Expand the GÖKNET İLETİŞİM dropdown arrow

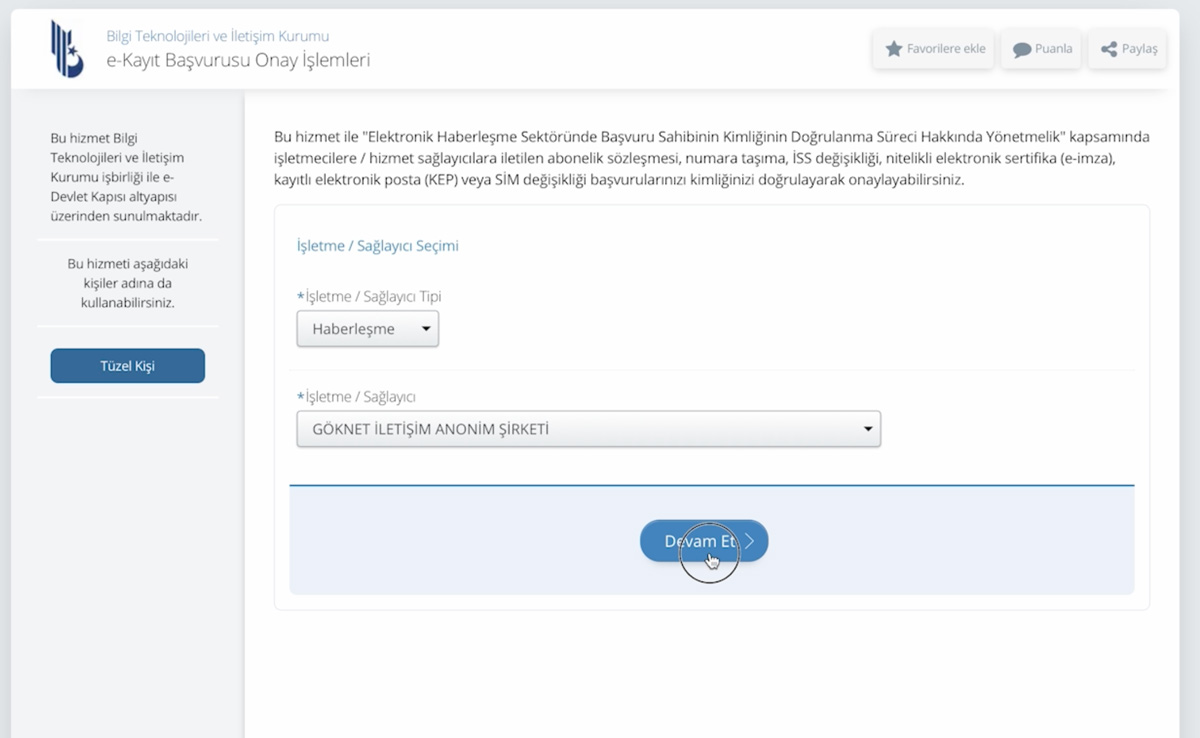[x=868, y=430]
